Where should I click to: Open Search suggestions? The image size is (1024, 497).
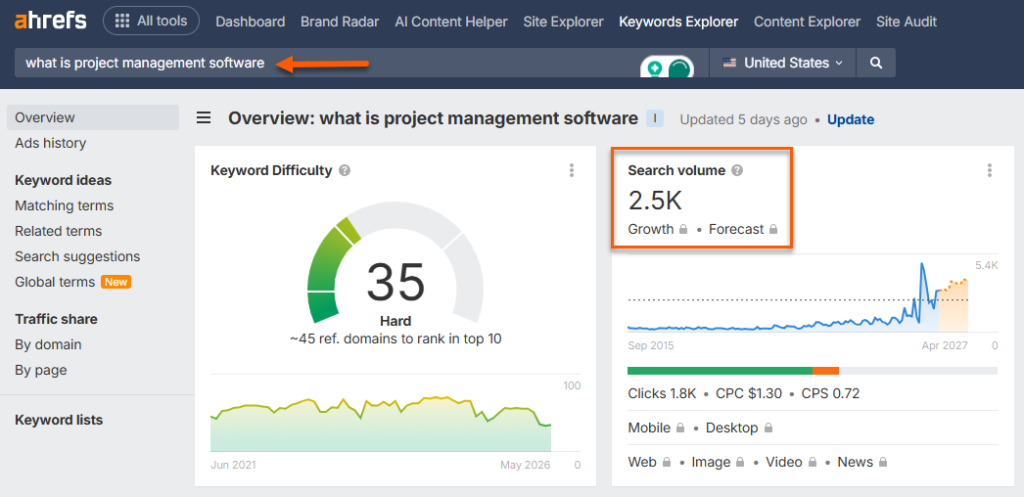(77, 257)
